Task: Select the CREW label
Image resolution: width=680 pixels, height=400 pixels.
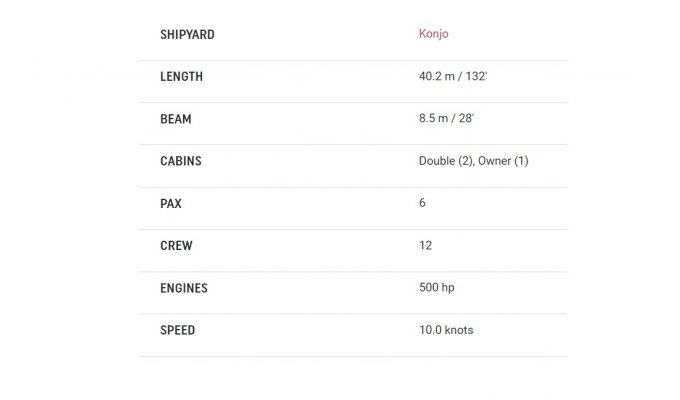Action: click(x=176, y=246)
